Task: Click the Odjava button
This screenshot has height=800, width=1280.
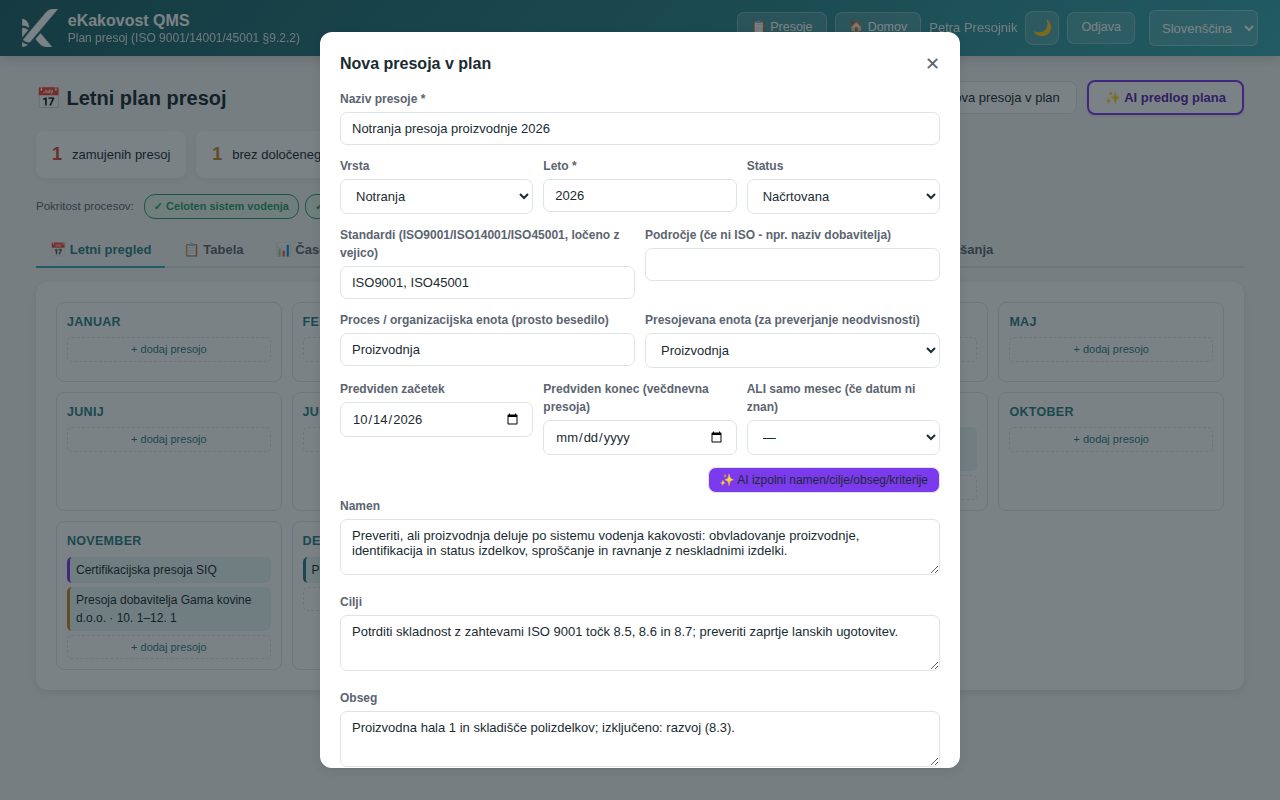Action: [x=1101, y=27]
